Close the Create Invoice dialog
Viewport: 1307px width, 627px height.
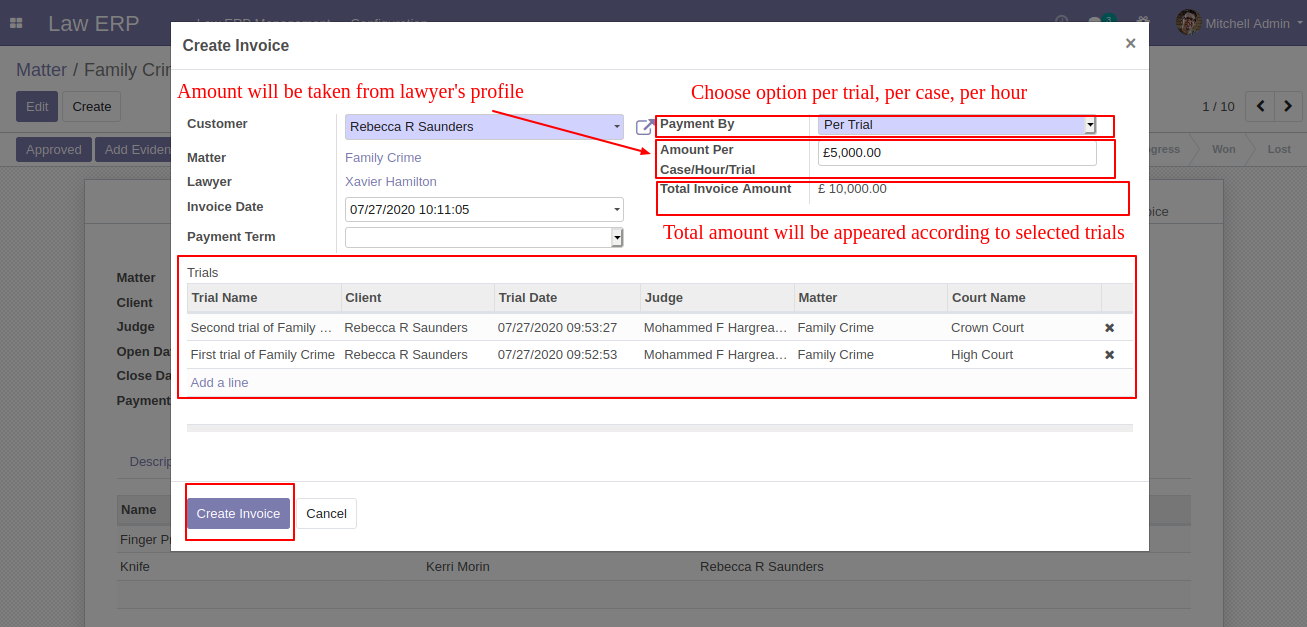tap(1130, 43)
